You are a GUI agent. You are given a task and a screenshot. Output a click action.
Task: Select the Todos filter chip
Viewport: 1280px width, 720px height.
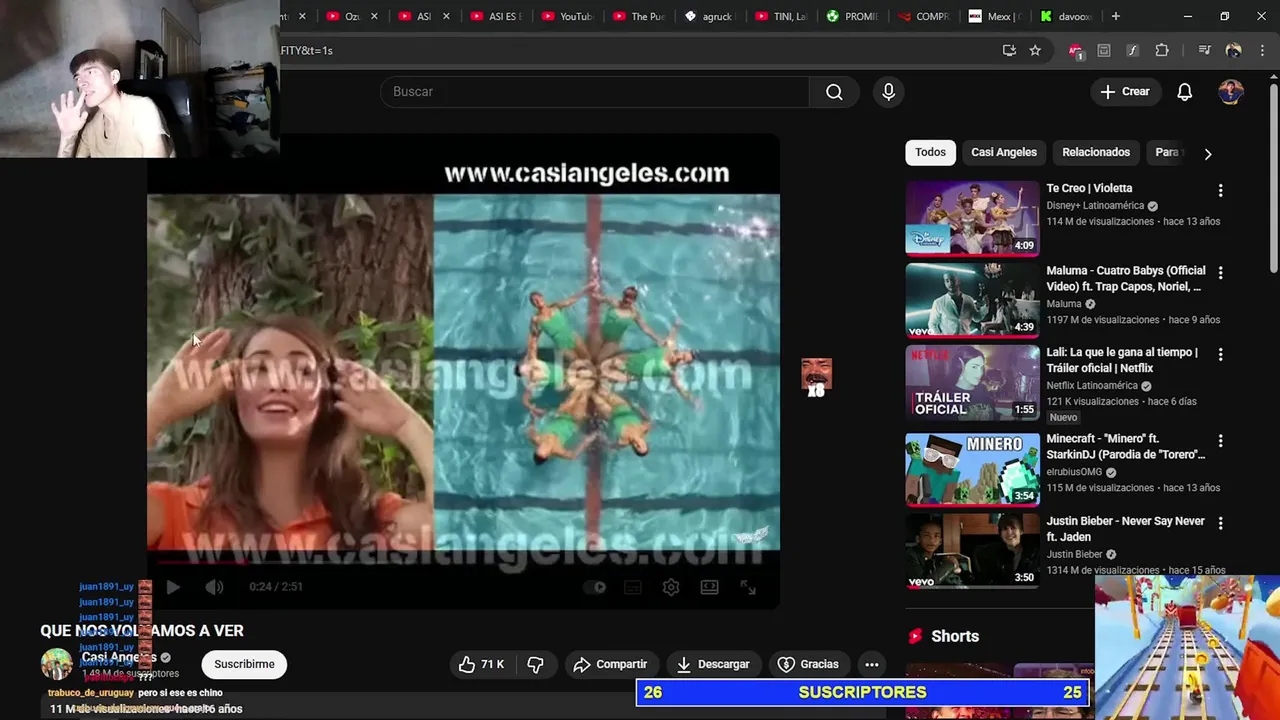(930, 152)
